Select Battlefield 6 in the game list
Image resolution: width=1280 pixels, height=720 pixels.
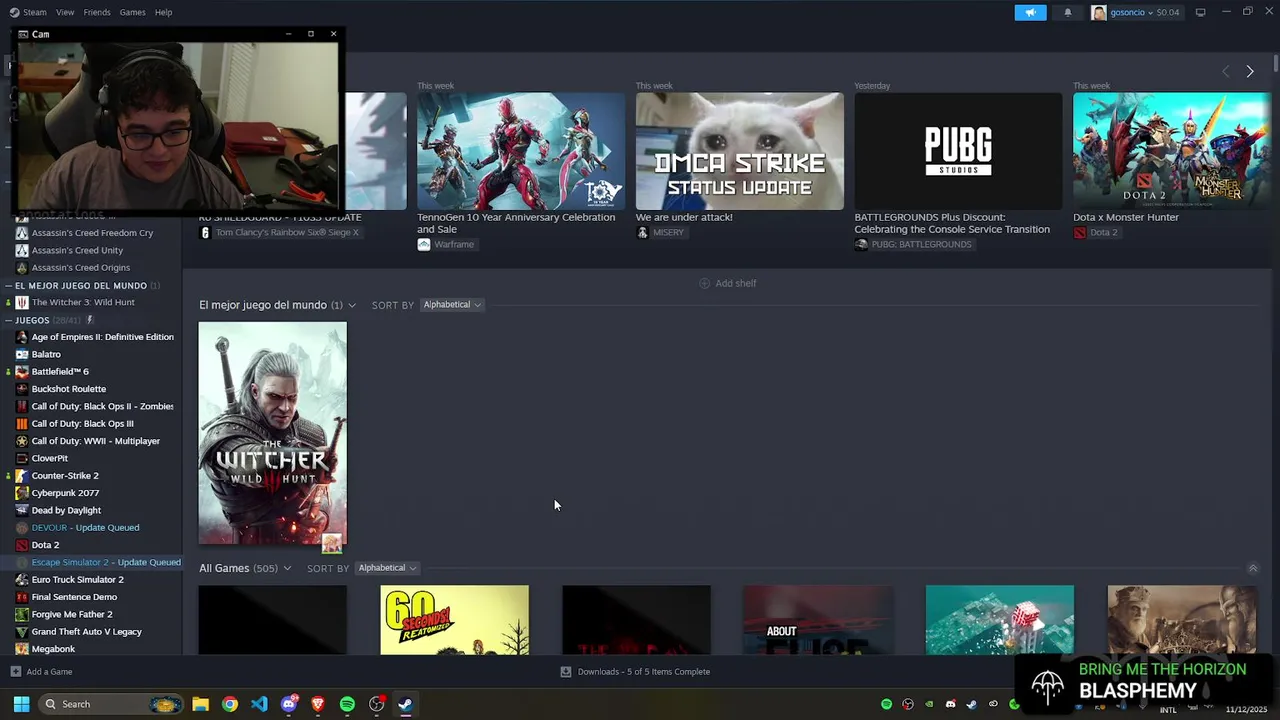60,371
